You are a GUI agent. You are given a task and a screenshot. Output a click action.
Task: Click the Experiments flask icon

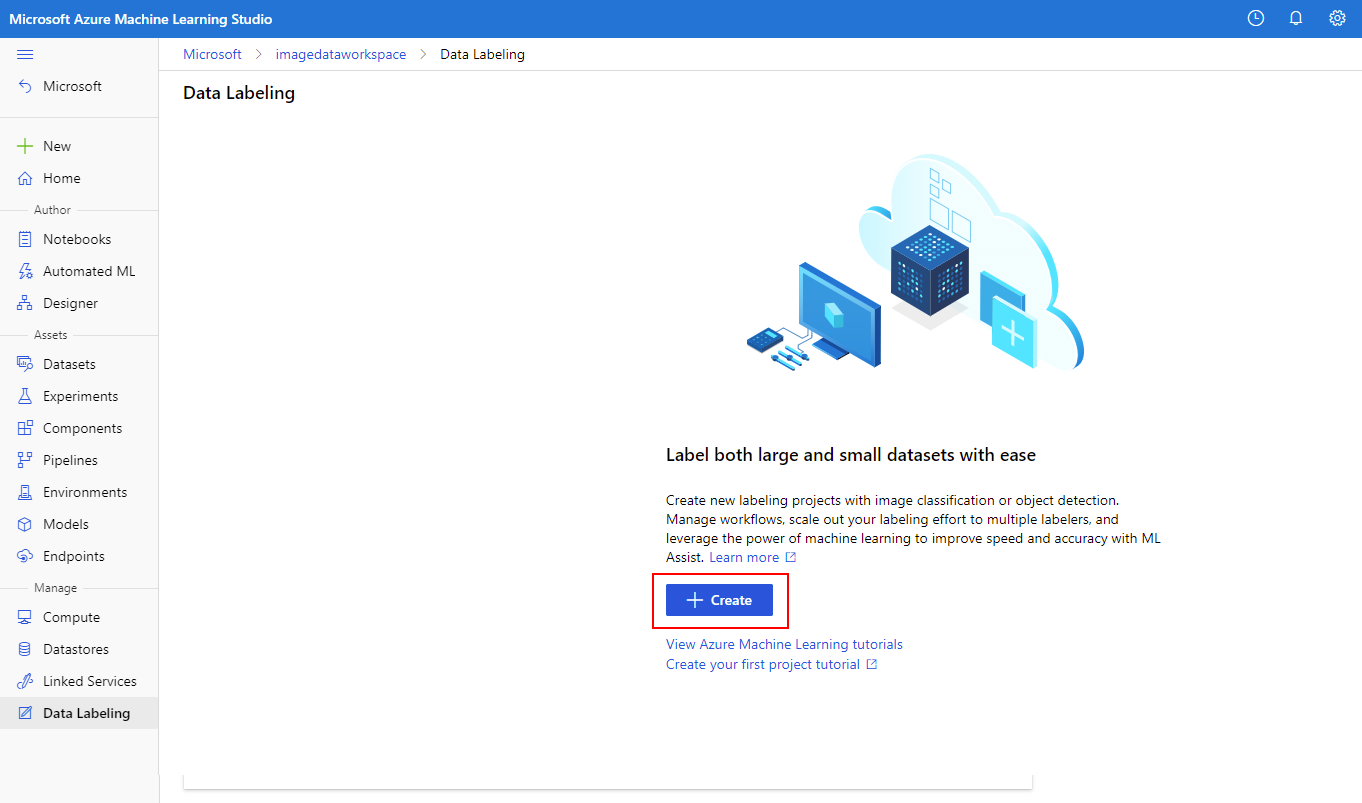point(25,396)
